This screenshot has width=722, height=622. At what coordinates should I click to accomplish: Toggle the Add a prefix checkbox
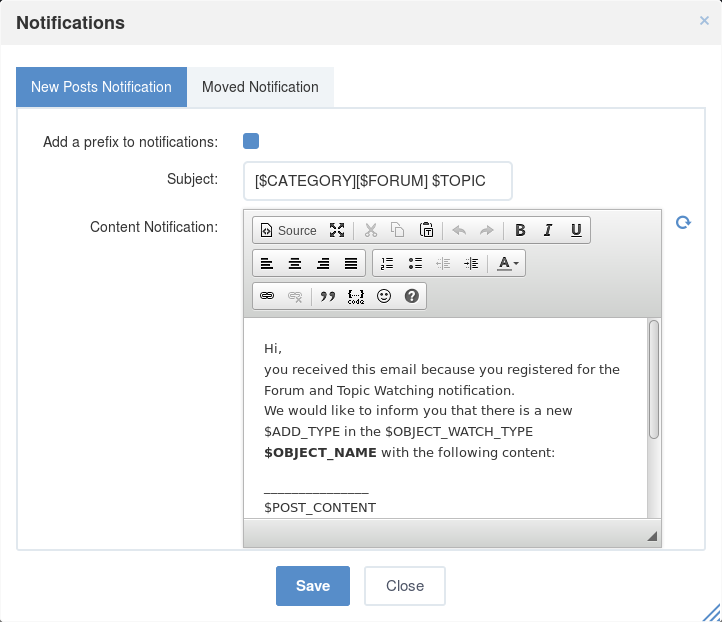(x=251, y=141)
